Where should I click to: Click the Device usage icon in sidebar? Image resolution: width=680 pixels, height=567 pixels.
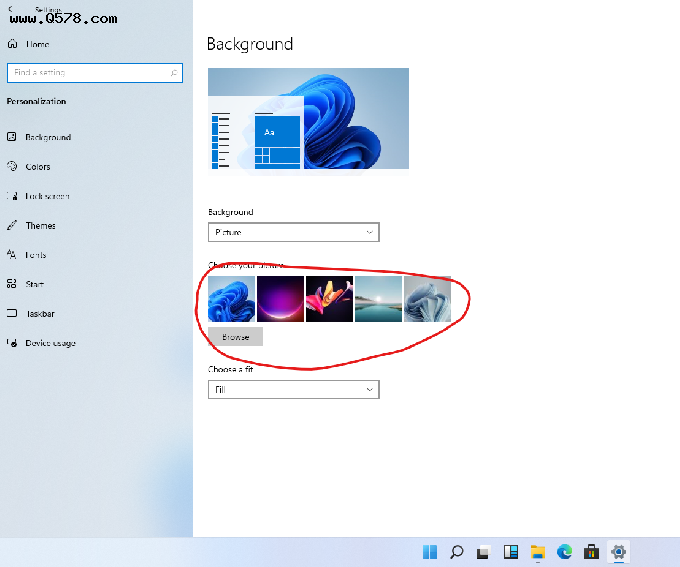coord(12,343)
